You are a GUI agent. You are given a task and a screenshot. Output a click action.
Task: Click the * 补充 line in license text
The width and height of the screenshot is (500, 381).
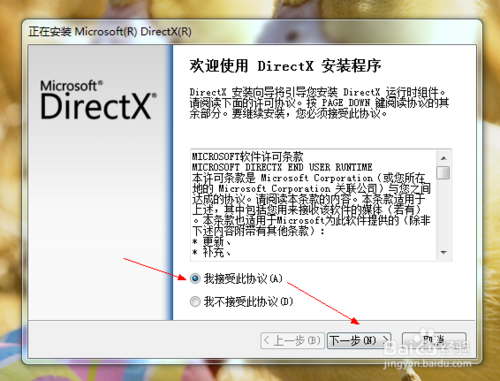pos(211,252)
